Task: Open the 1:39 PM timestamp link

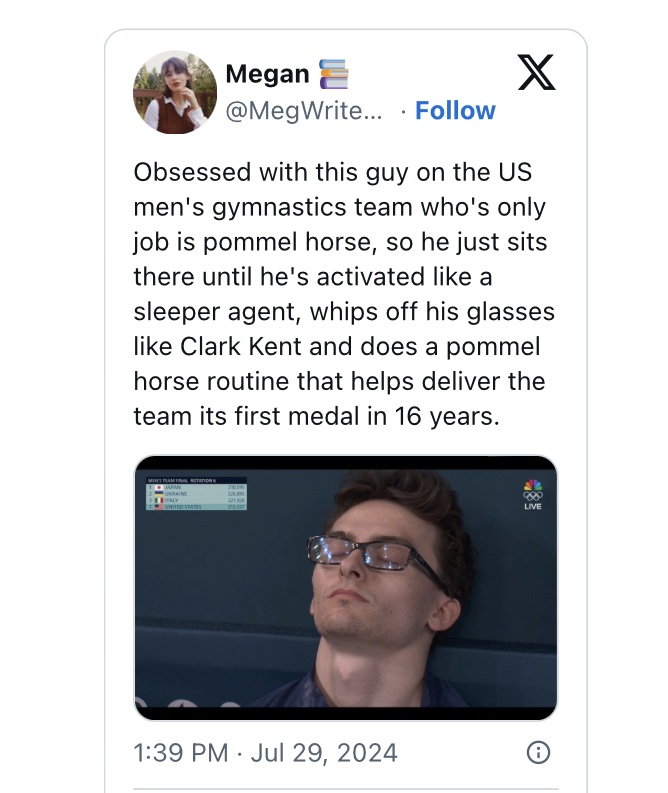Action: [x=181, y=752]
